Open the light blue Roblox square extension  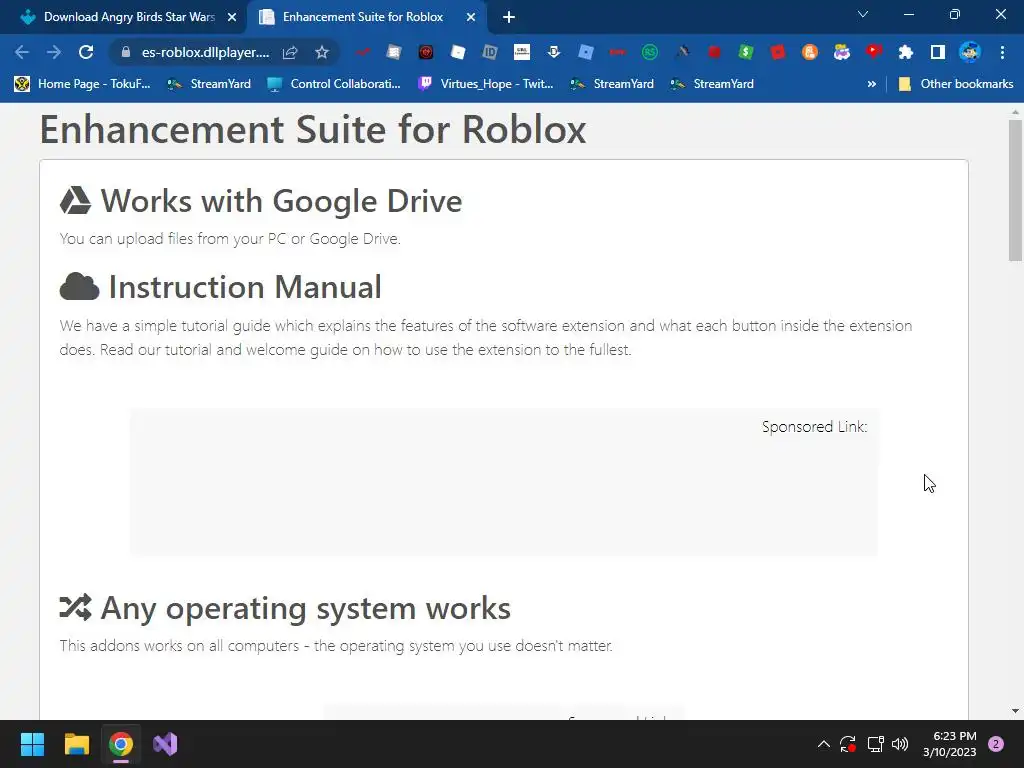pos(586,52)
